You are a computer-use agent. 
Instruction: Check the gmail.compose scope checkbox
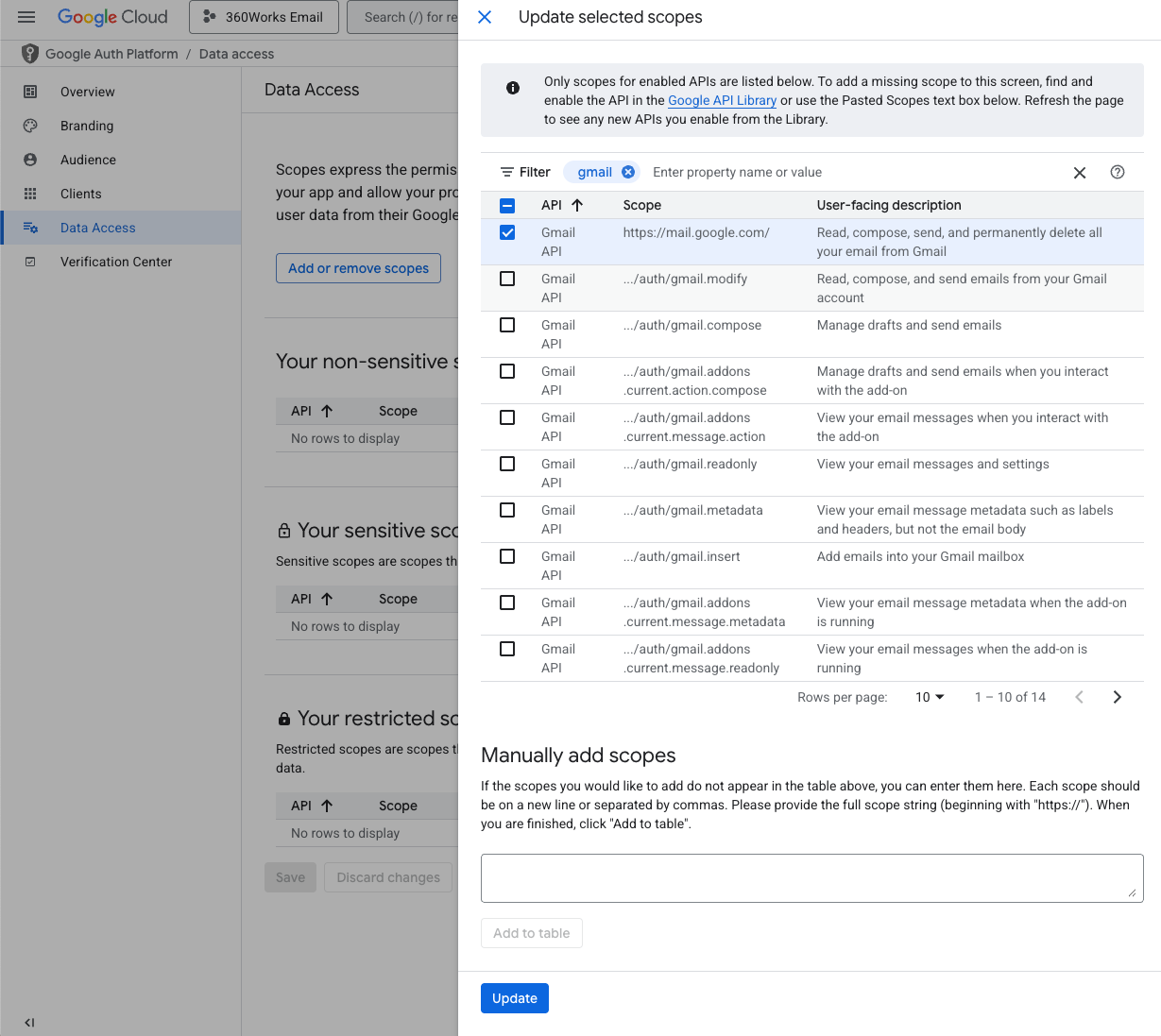[507, 325]
